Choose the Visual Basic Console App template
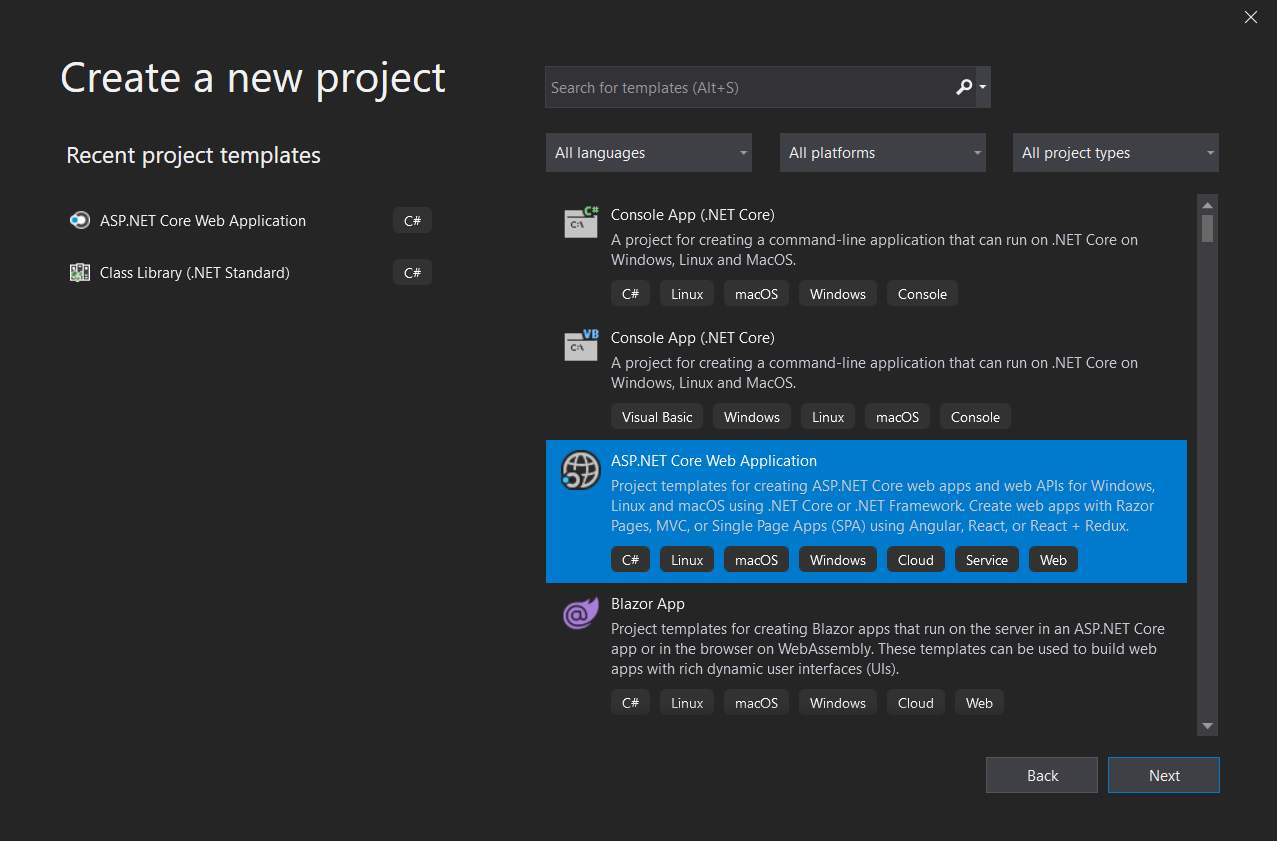The image size is (1277, 841). (x=800, y=370)
